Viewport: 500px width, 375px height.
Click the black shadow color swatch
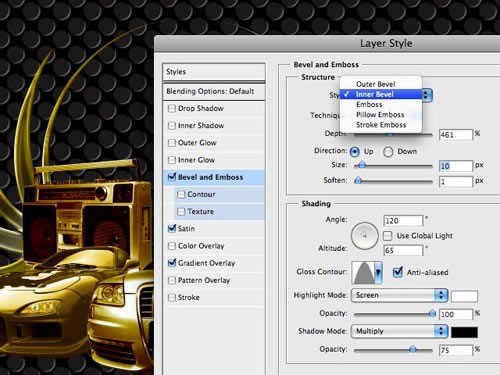coord(464,332)
